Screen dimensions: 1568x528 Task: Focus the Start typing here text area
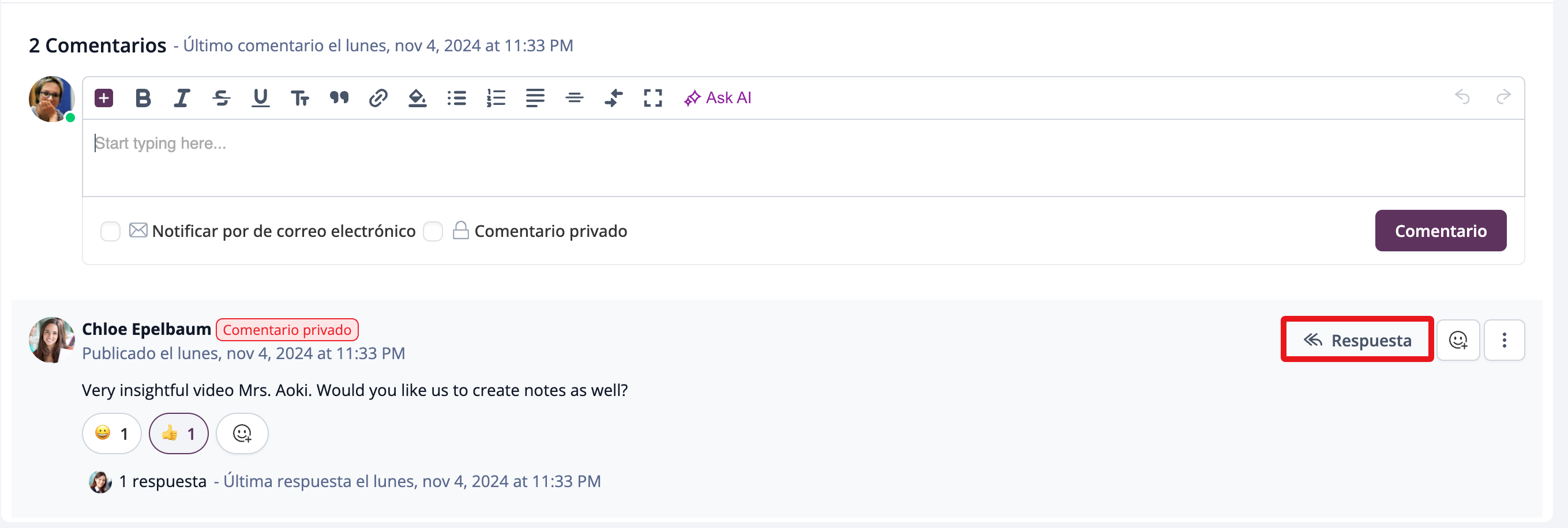tap(802, 157)
